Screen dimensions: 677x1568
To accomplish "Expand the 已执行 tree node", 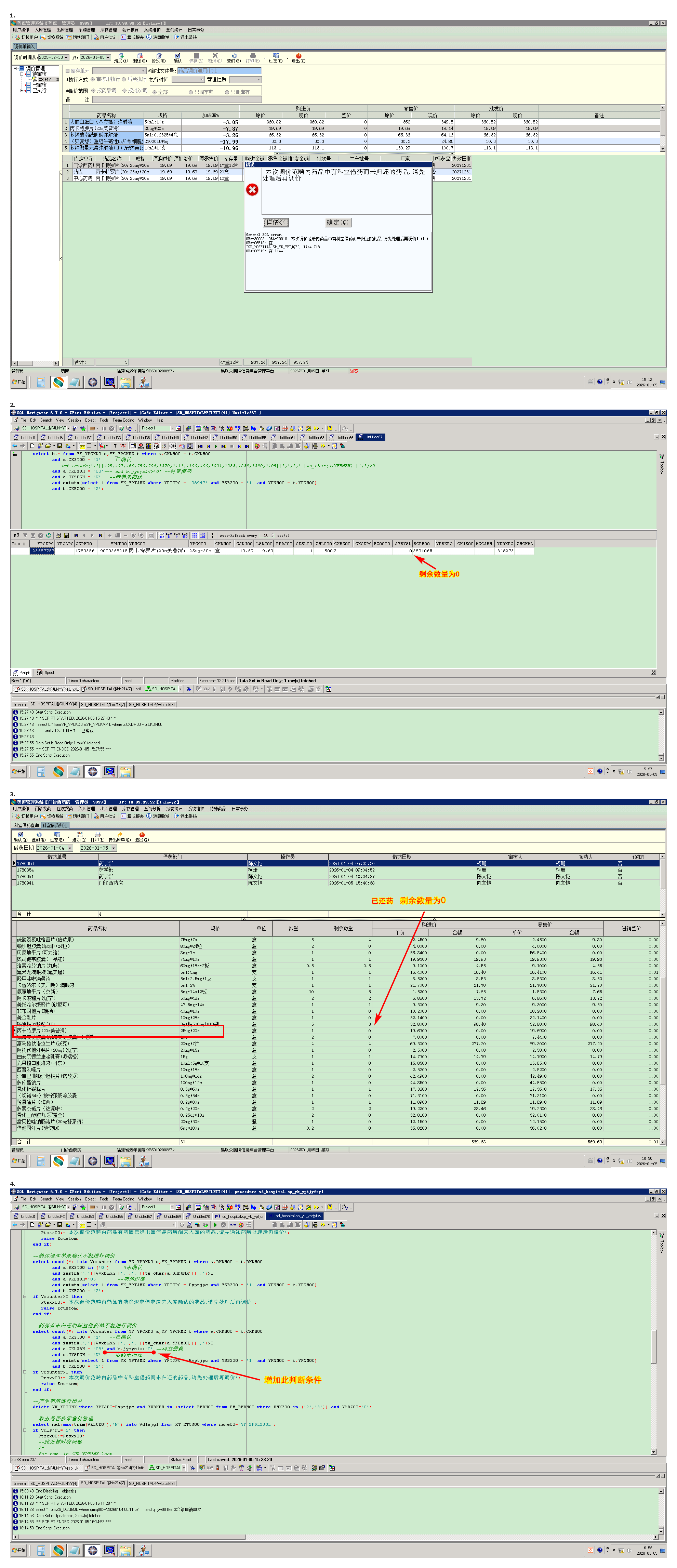I will [x=22, y=90].
